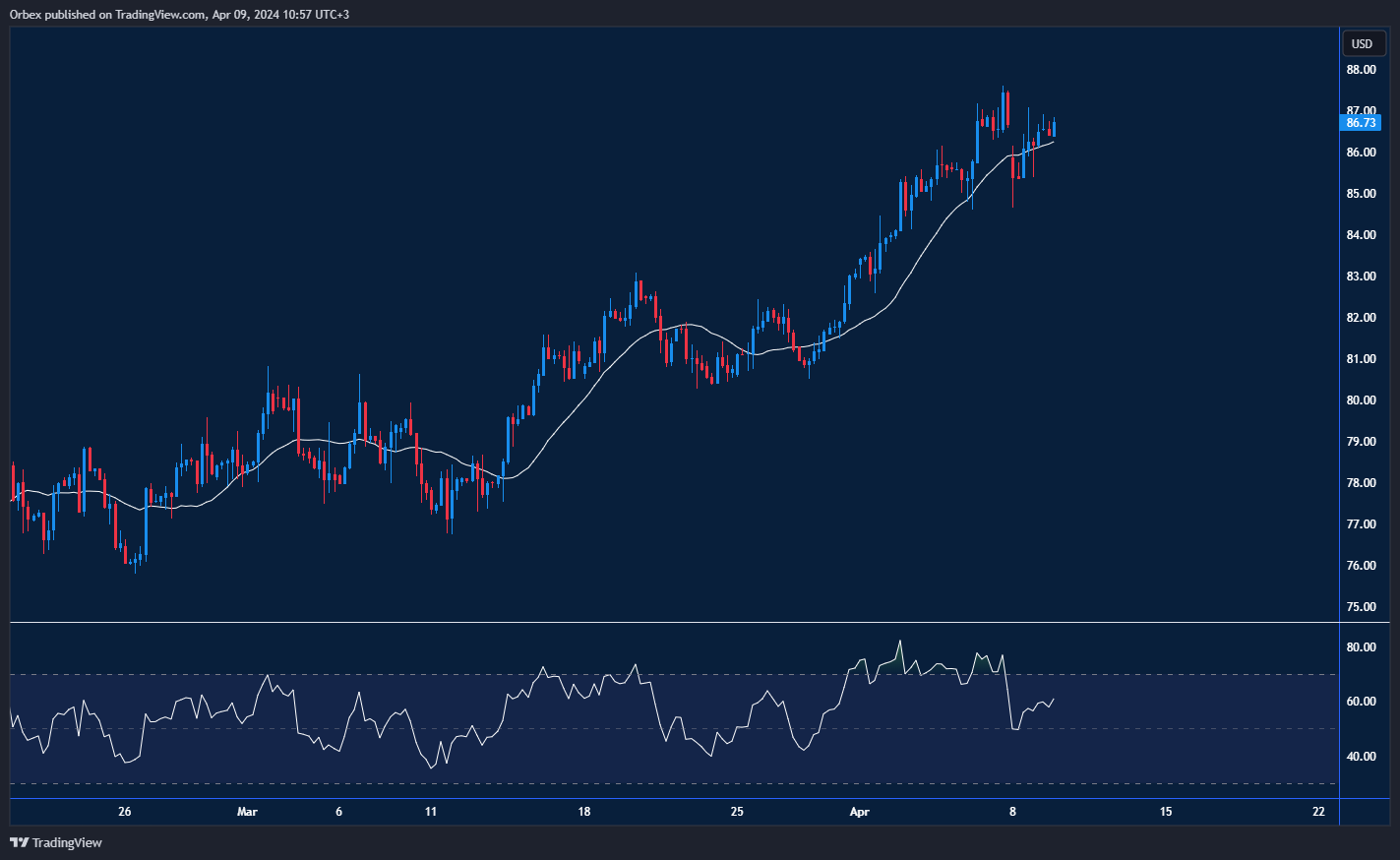Viewport: 1400px width, 860px height.
Task: Select the Apr date label on time axis
Action: coord(860,812)
